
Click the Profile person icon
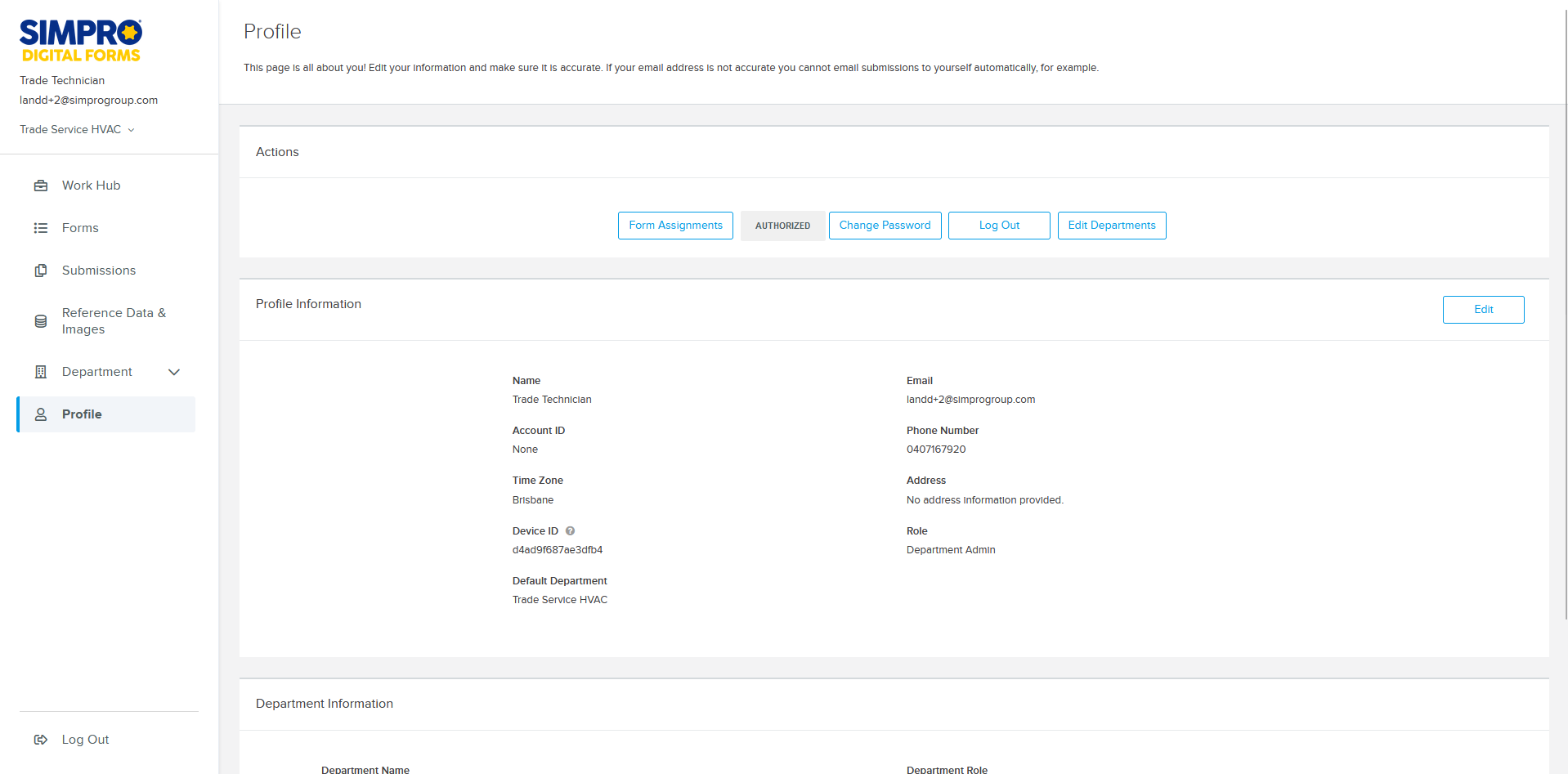pos(41,414)
